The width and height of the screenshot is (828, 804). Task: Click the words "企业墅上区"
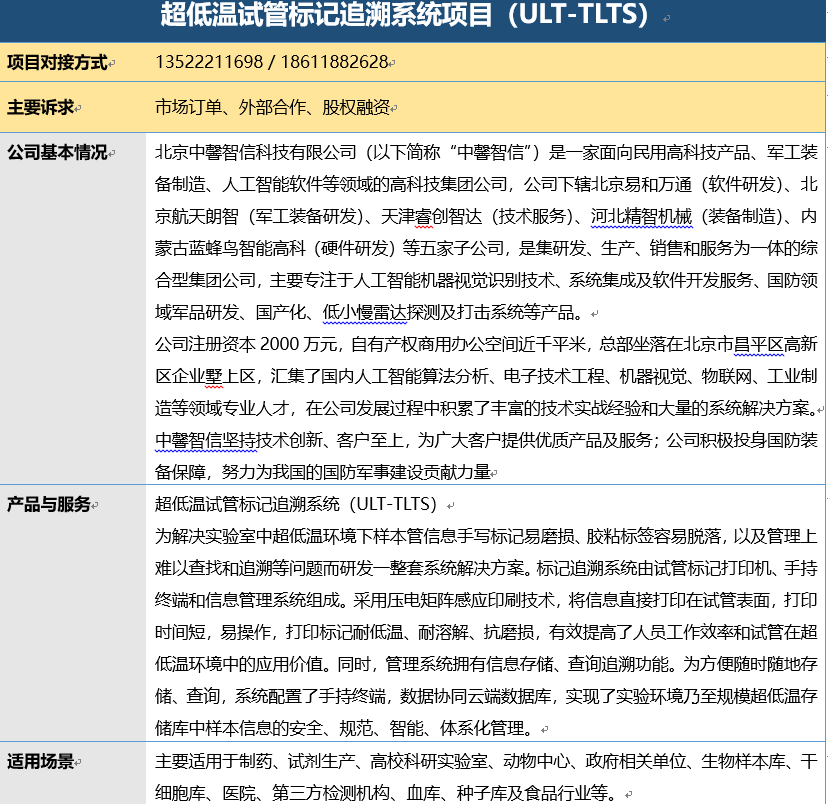point(214,376)
